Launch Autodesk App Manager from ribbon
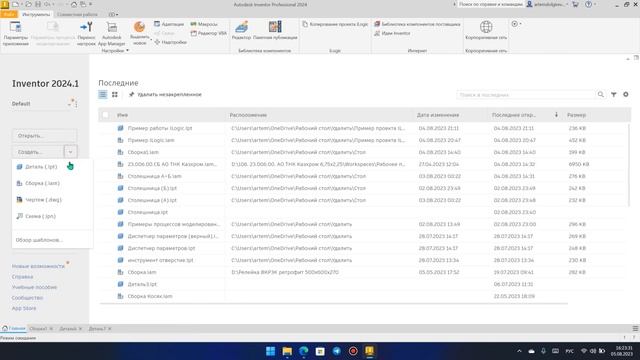 [111, 33]
